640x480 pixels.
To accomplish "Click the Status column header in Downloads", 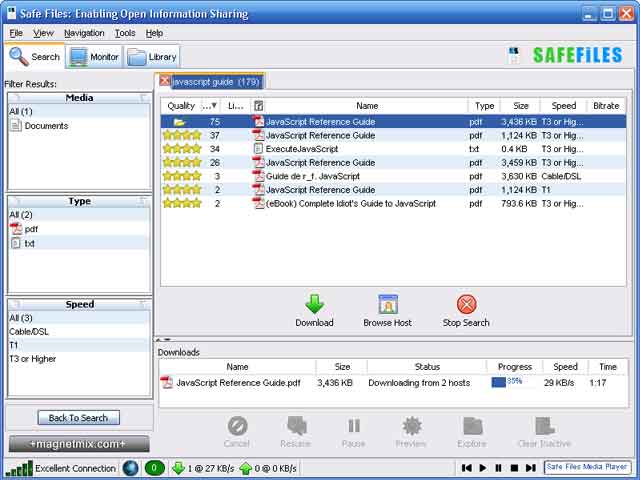I will point(427,367).
